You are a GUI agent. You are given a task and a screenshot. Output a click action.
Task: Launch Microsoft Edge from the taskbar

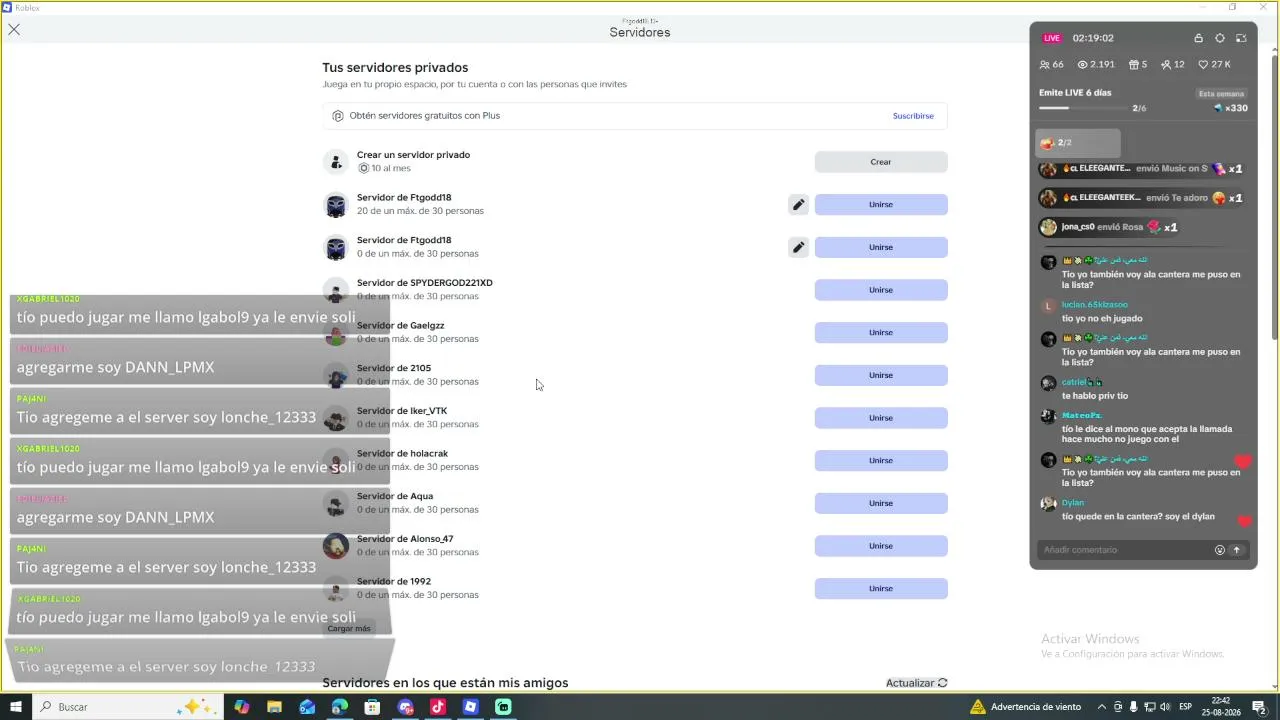340,707
